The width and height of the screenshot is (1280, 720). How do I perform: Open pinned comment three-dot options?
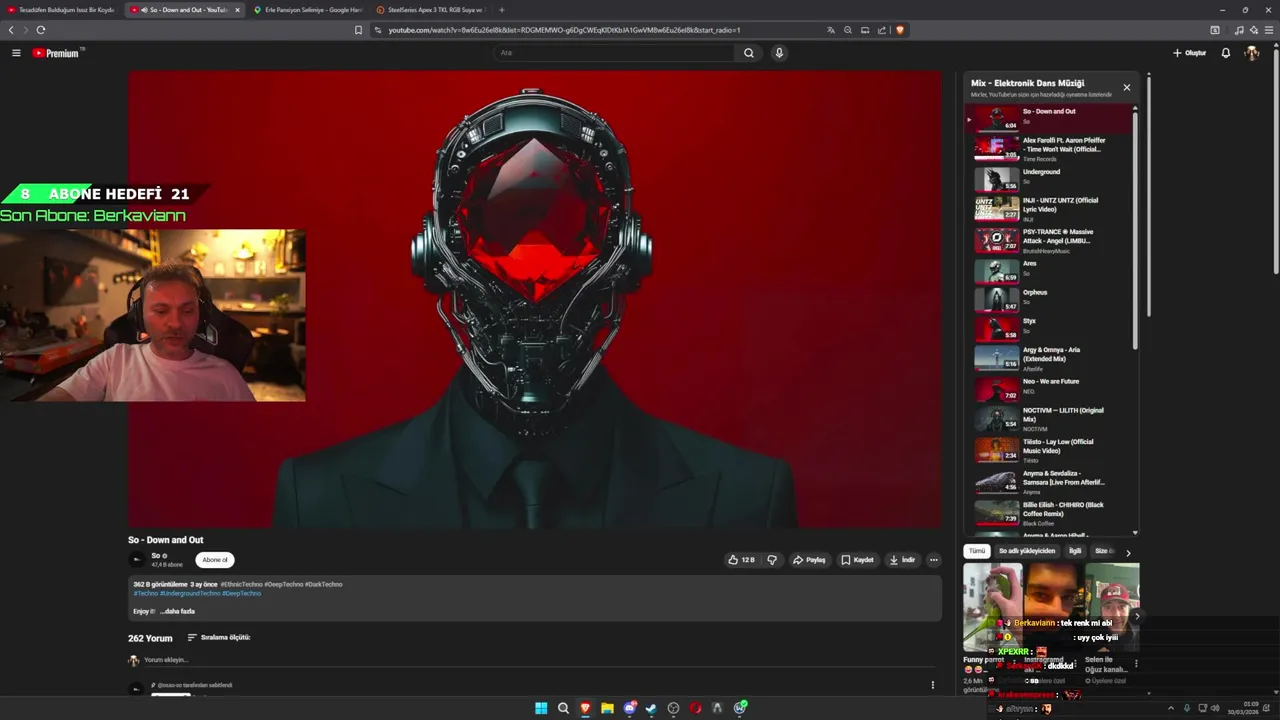(933, 685)
